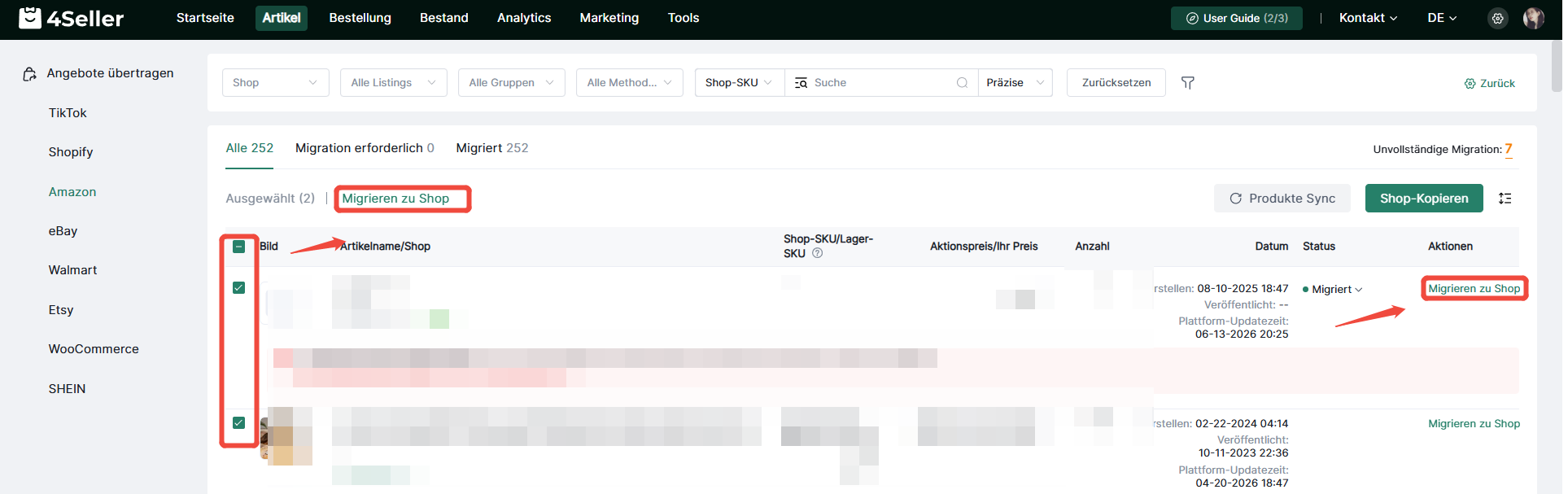Open the Analytics menu
The image size is (1568, 494).
tap(524, 18)
